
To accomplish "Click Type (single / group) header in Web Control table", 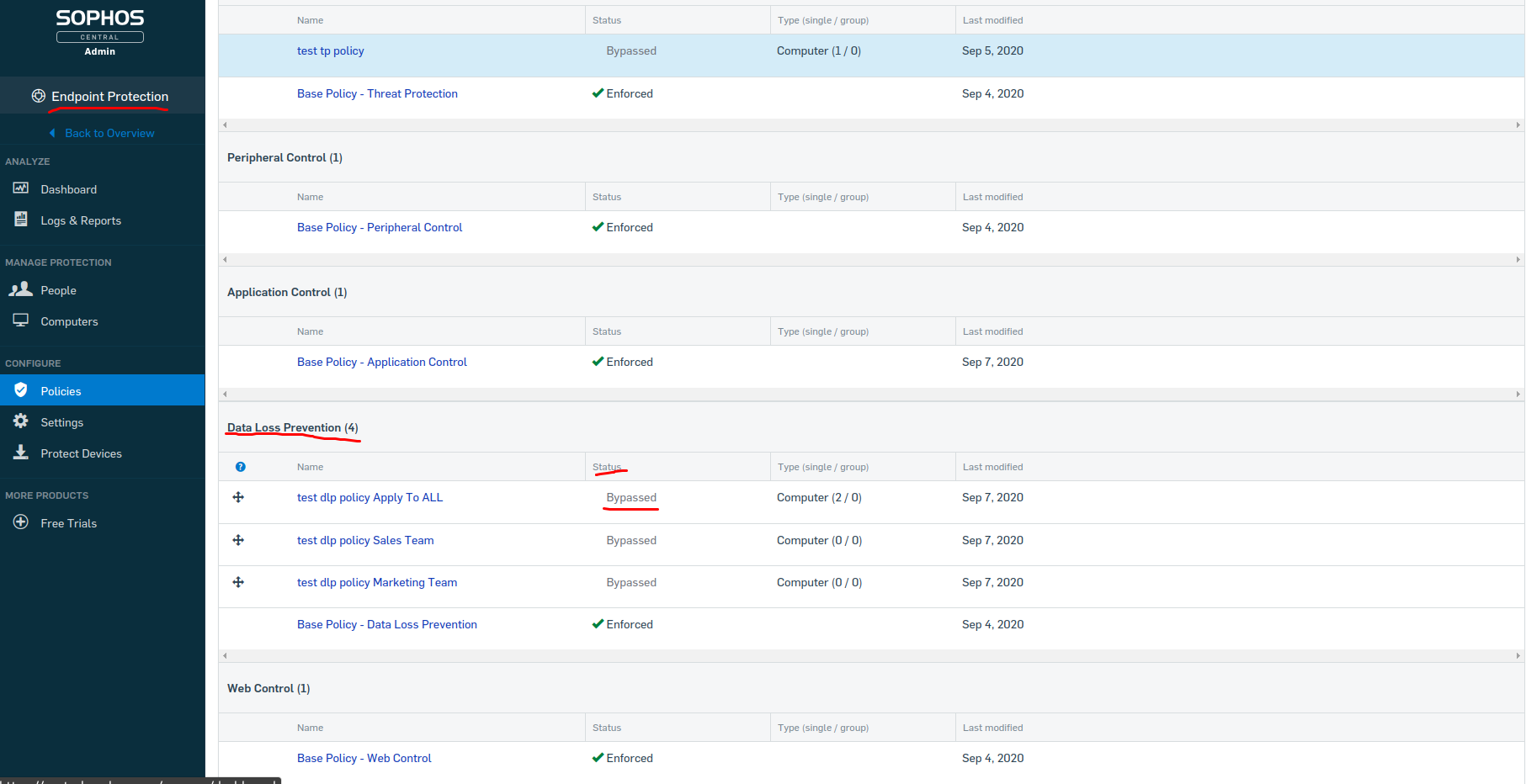I will (823, 728).
